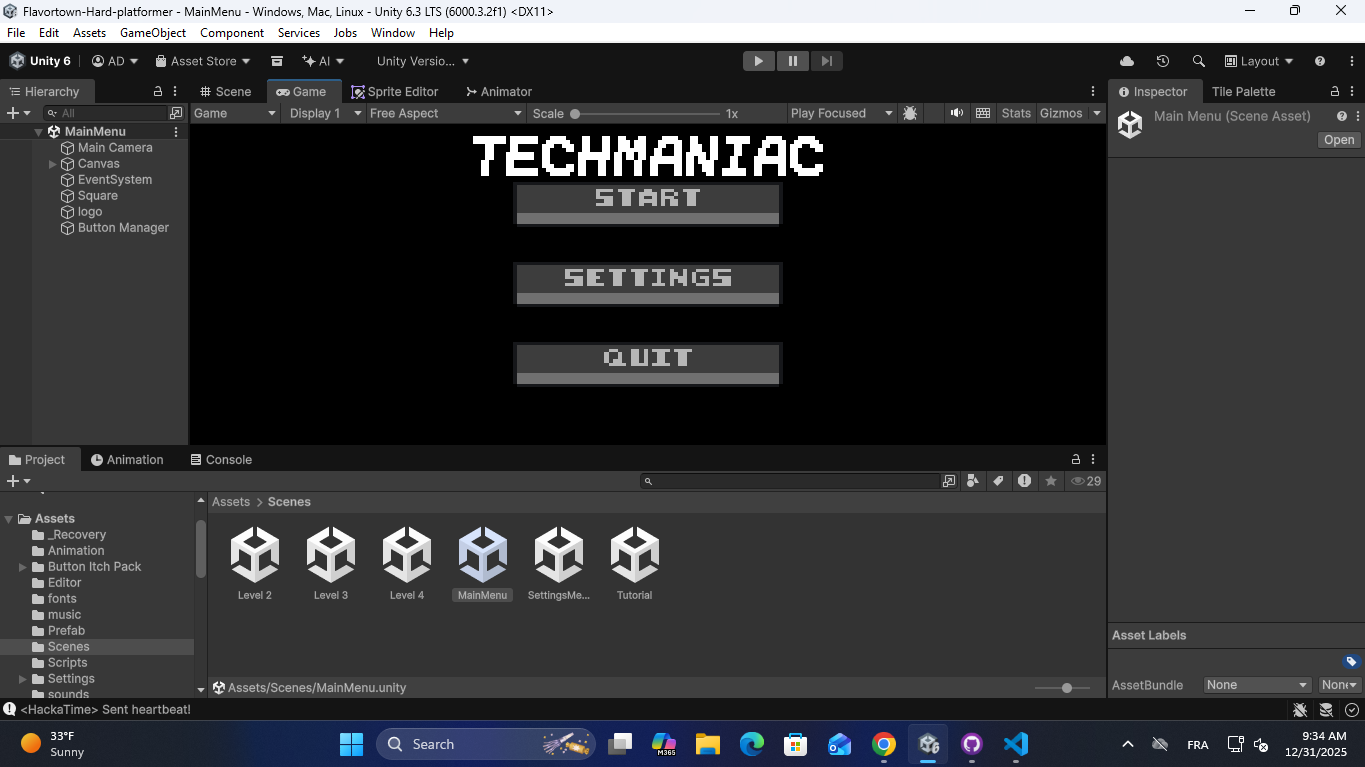Mute game audio with speaker icon
1365x767 pixels.
[957, 113]
